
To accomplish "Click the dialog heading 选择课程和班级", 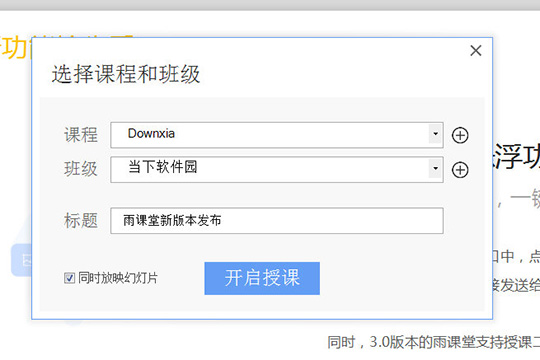I will pos(126,74).
